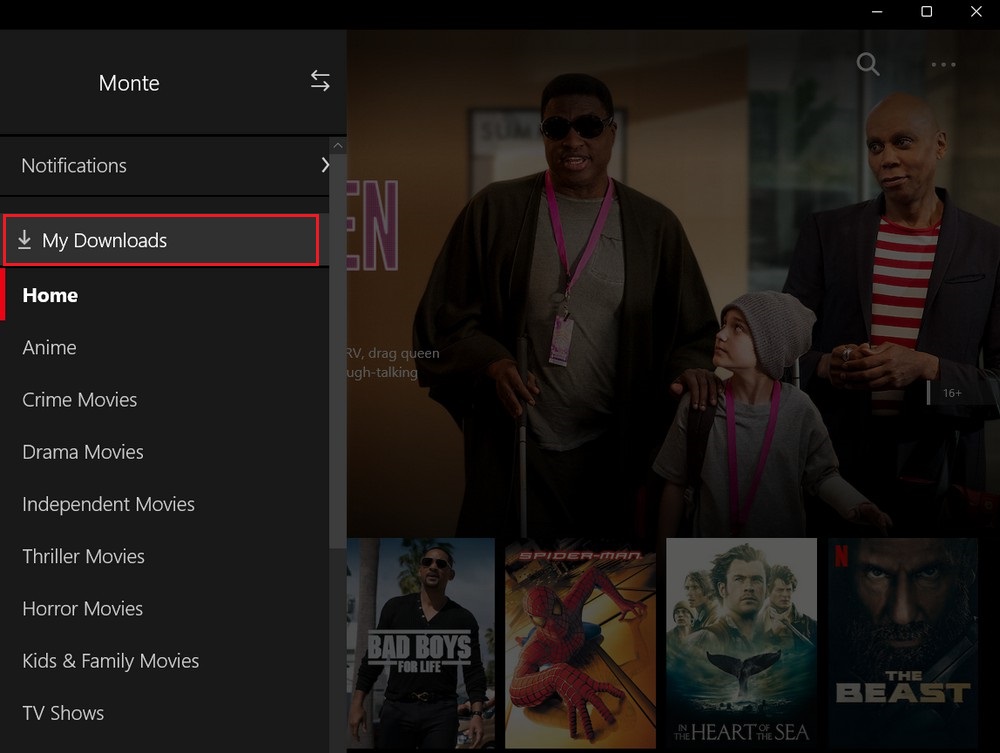1000x753 pixels.
Task: Click the sidebar scroll-up arrow
Action: (338, 146)
